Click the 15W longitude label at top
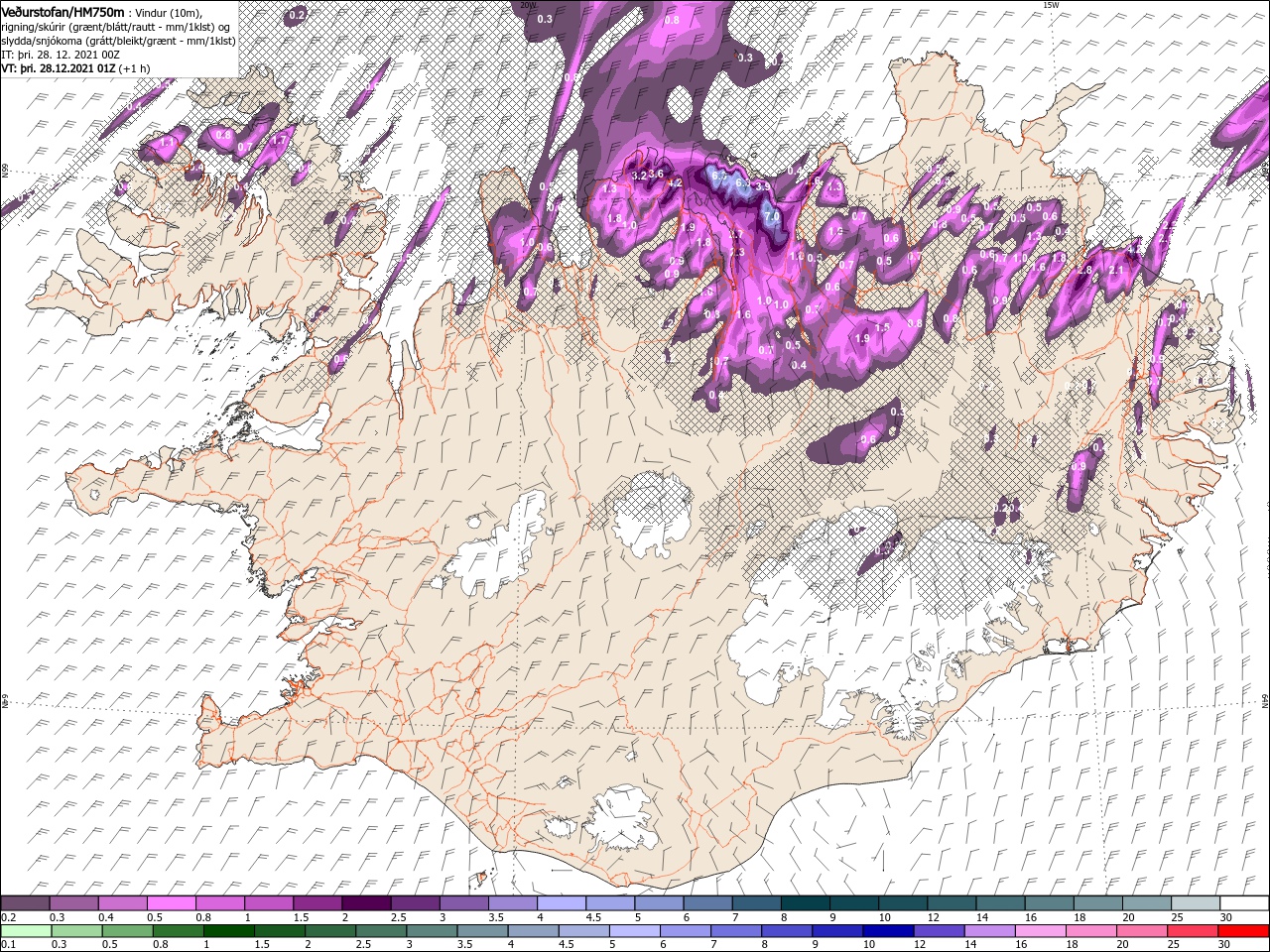Image resolution: width=1270 pixels, height=952 pixels. (x=1050, y=5)
